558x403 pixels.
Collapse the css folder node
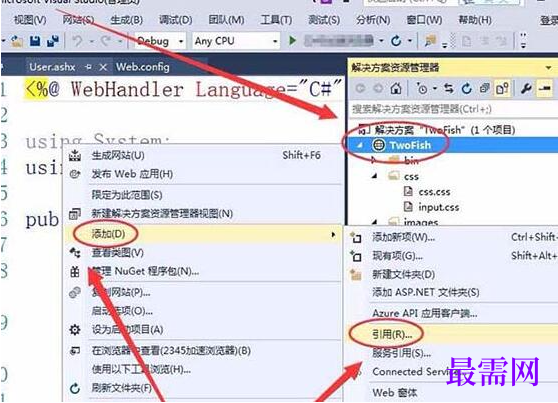click(374, 176)
